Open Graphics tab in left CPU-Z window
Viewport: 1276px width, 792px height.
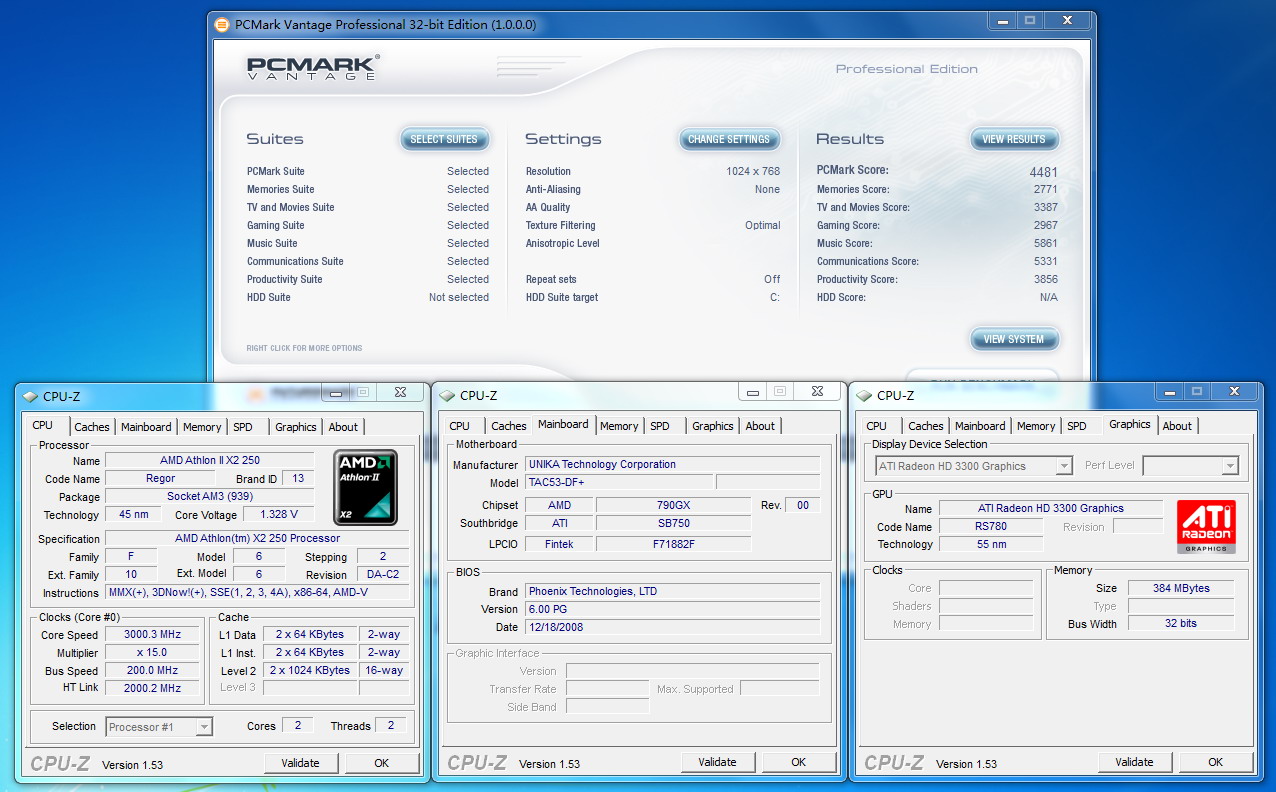click(x=296, y=427)
